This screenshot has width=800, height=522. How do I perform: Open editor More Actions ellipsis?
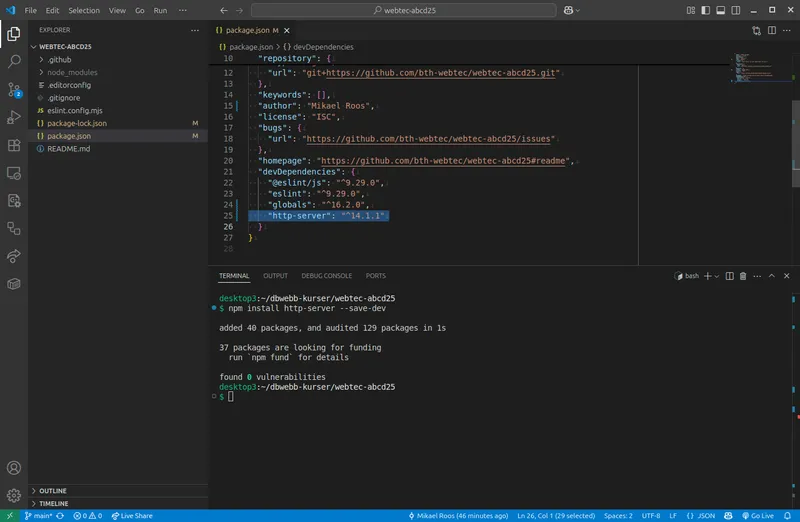pyautogui.click(x=787, y=31)
